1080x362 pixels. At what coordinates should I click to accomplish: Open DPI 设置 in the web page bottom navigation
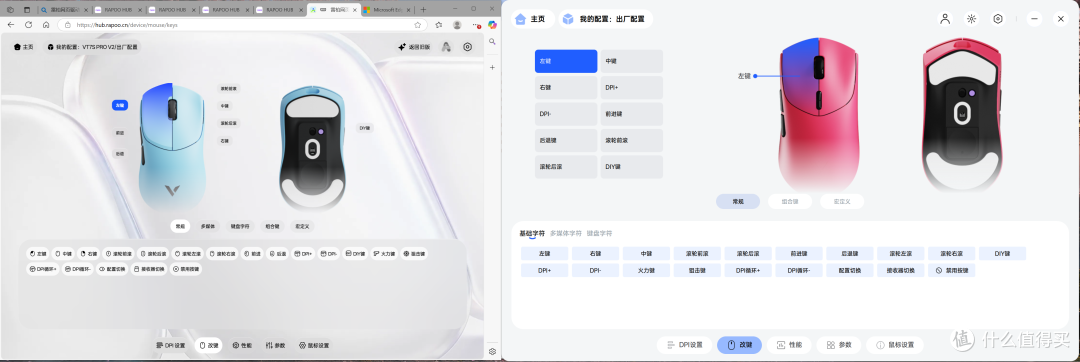click(171, 345)
